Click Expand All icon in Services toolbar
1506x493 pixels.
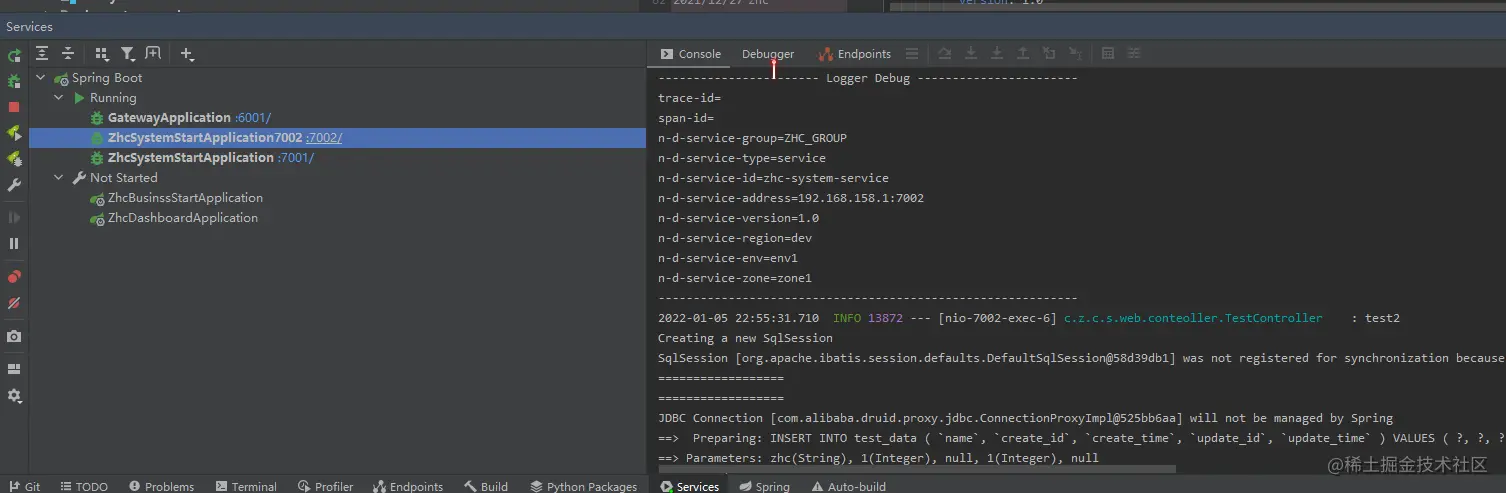[x=42, y=54]
